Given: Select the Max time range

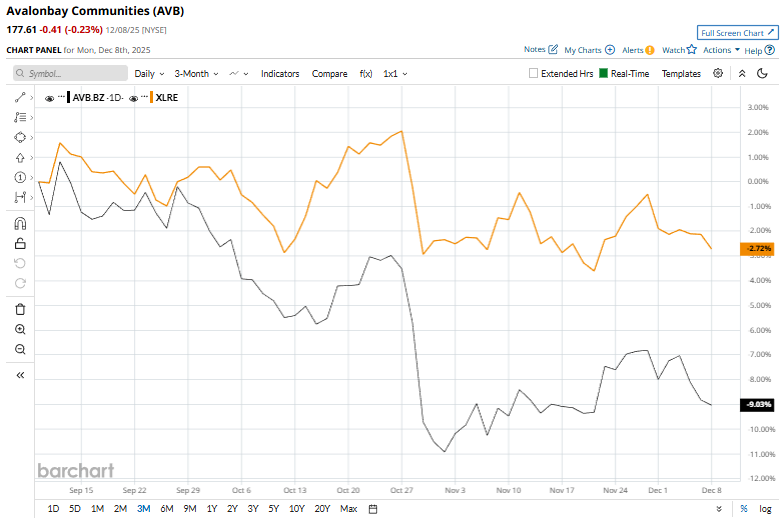Looking at the screenshot, I should pyautogui.click(x=349, y=509).
